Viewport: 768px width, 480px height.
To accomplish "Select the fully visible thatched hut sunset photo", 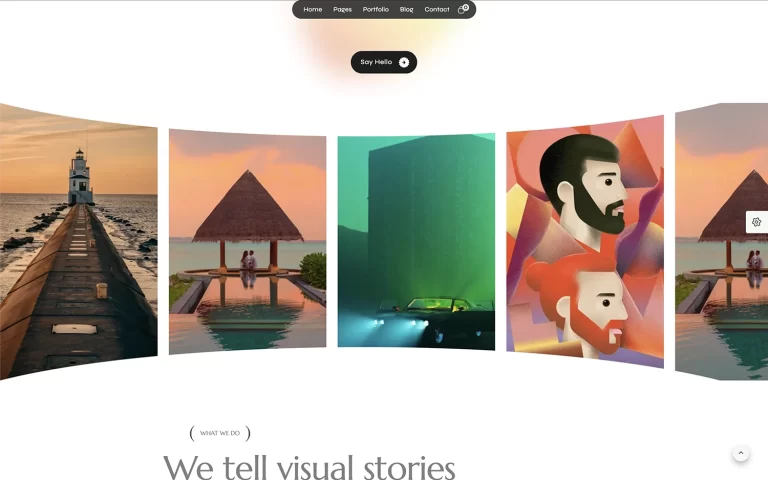I will pyautogui.click(x=247, y=241).
